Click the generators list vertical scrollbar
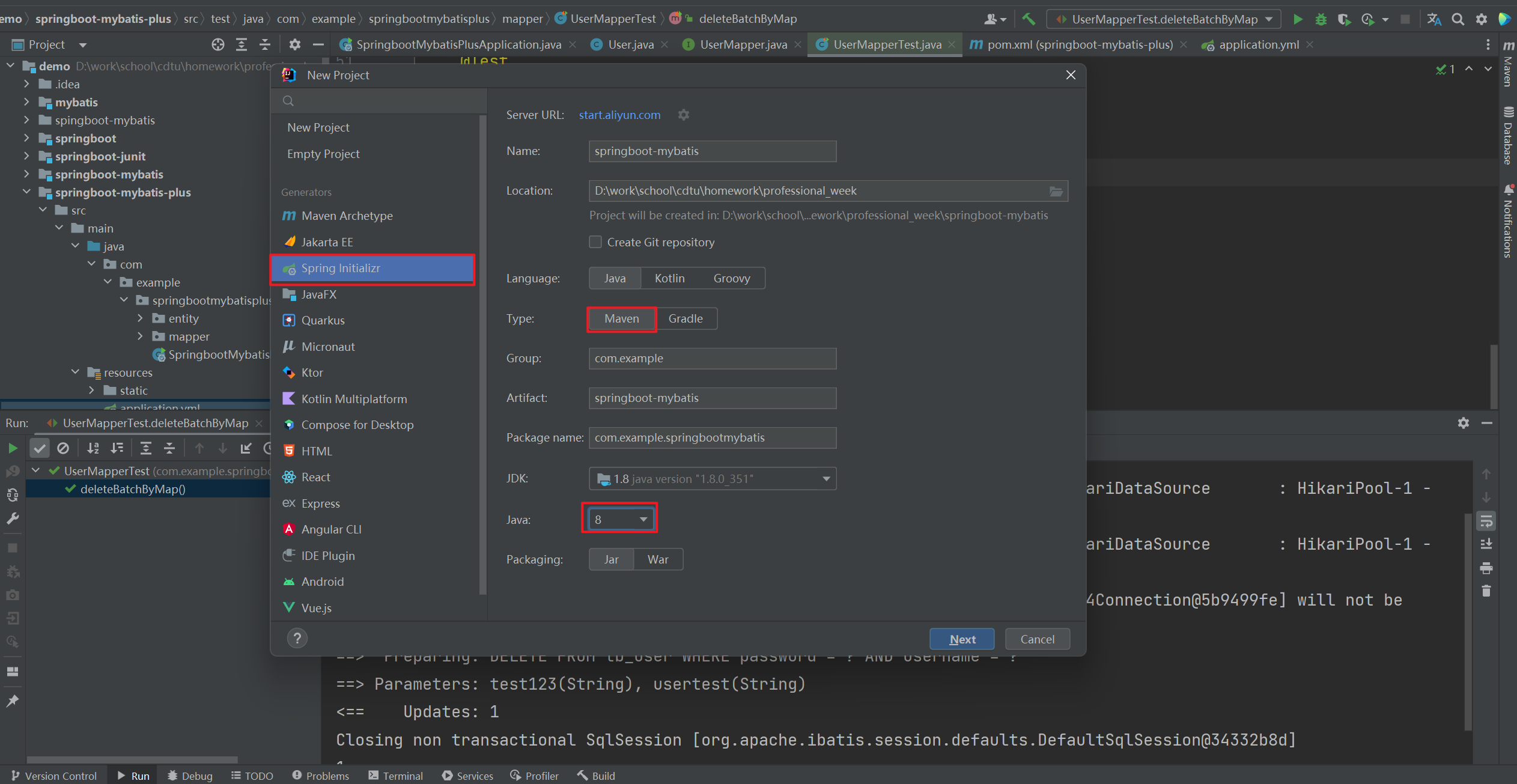The width and height of the screenshot is (1517, 784). tap(482, 354)
